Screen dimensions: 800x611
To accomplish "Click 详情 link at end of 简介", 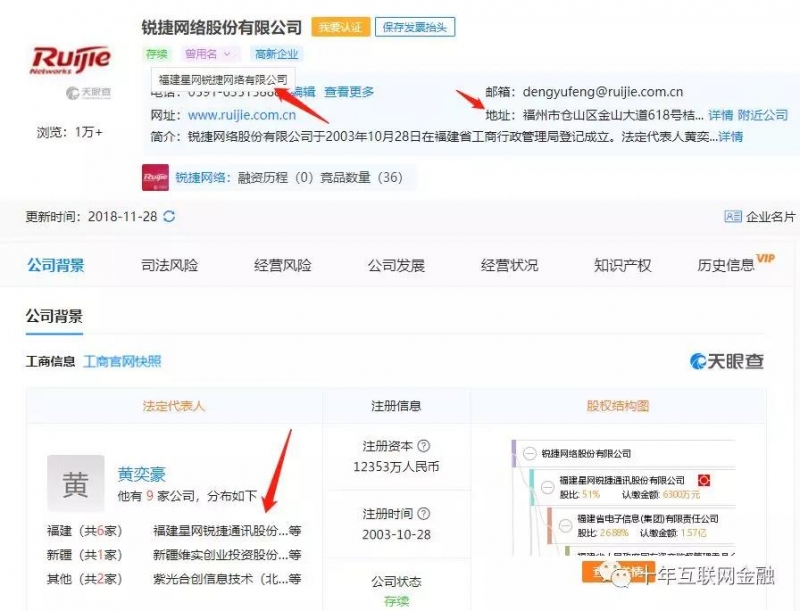I will [731, 137].
